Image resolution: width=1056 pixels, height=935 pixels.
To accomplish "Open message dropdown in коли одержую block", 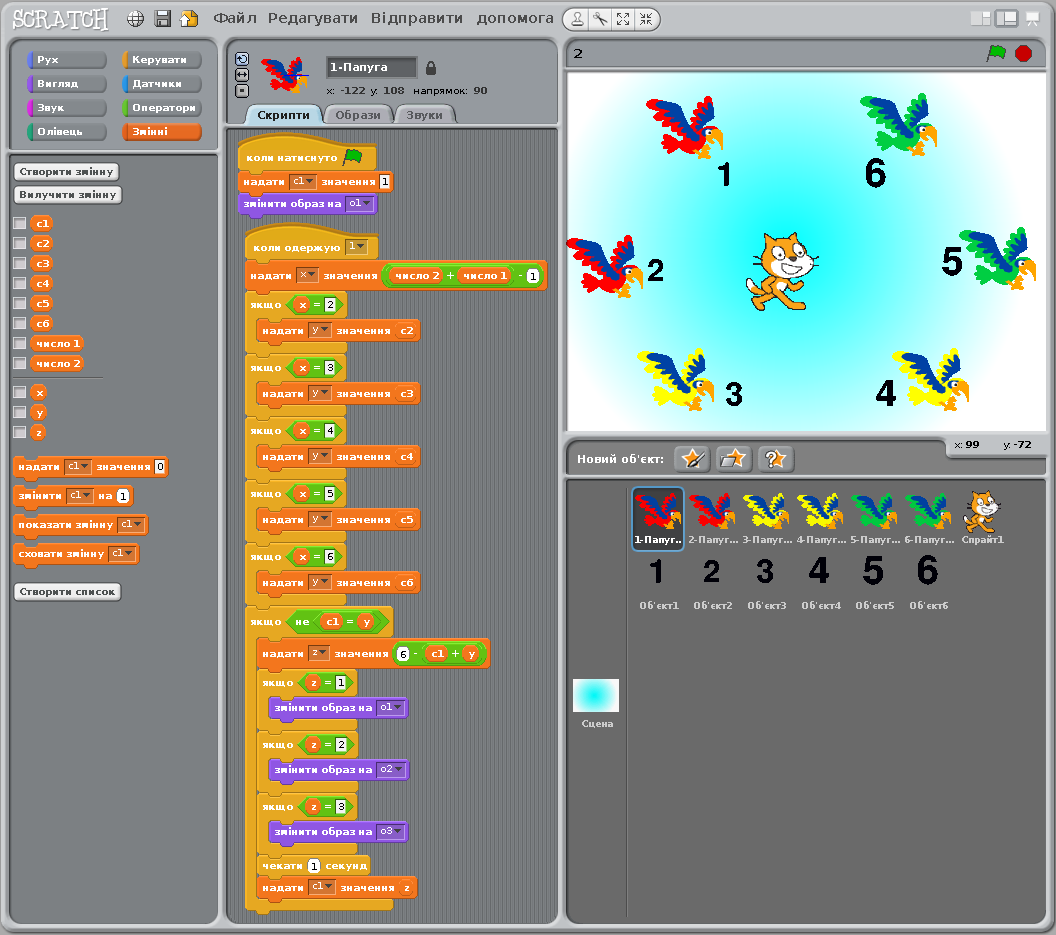I will pos(356,247).
